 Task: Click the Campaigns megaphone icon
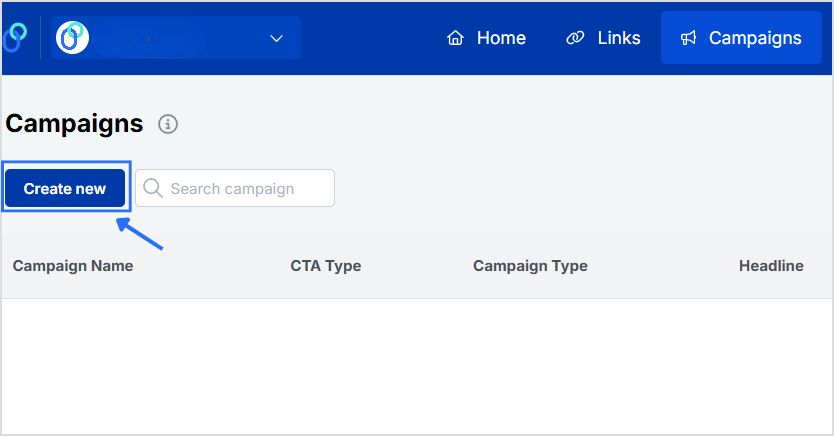pyautogui.click(x=688, y=38)
